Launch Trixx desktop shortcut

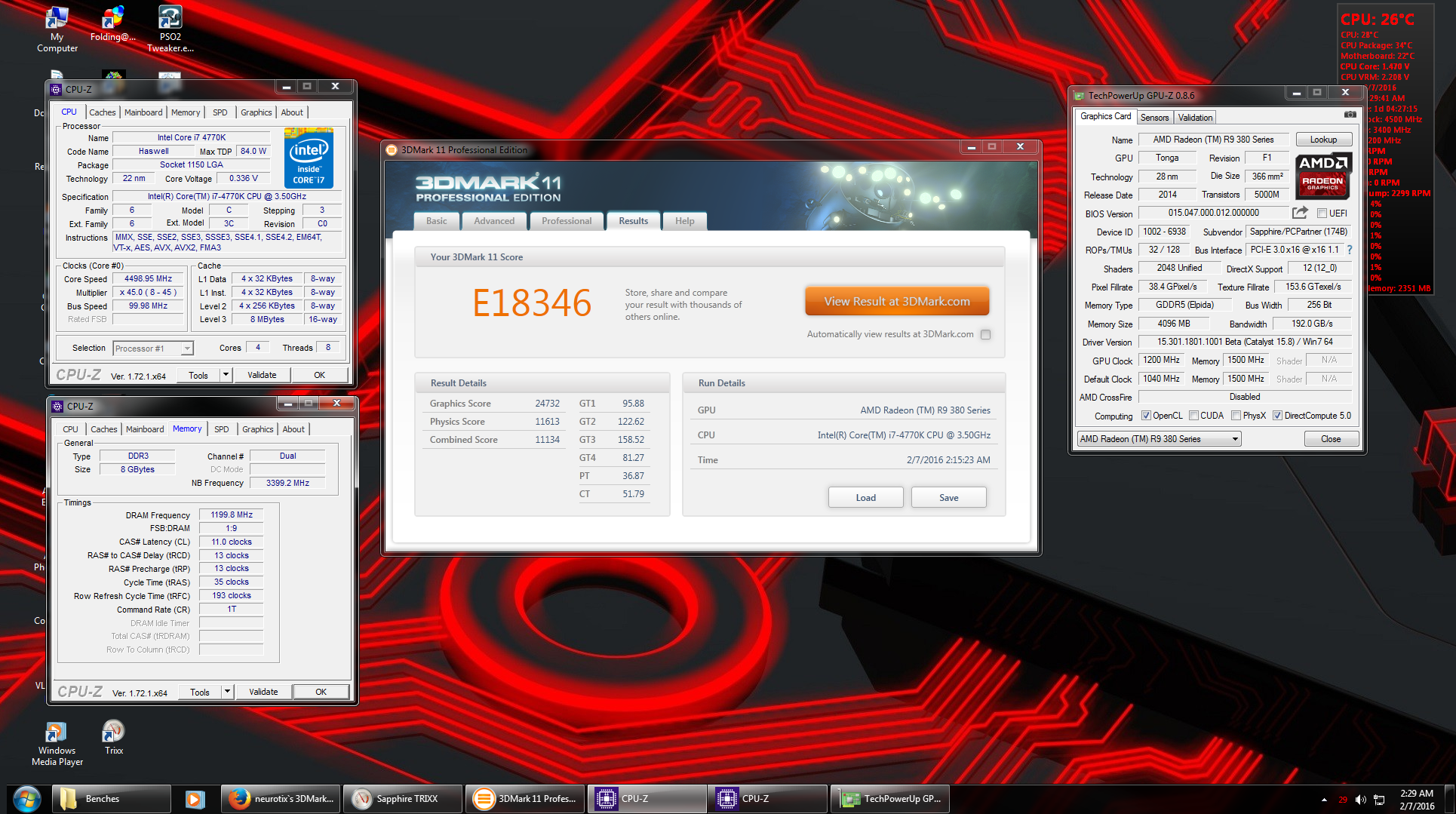(x=113, y=738)
